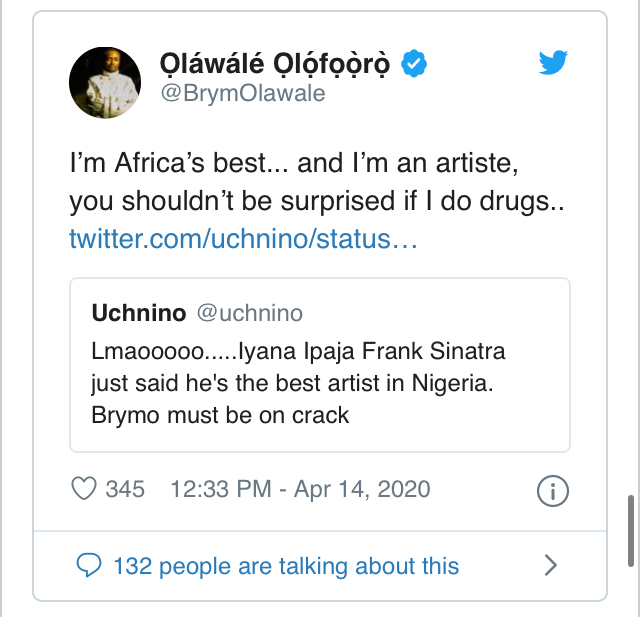
Task: Click the 345 likes count
Action: pyautogui.click(x=125, y=489)
